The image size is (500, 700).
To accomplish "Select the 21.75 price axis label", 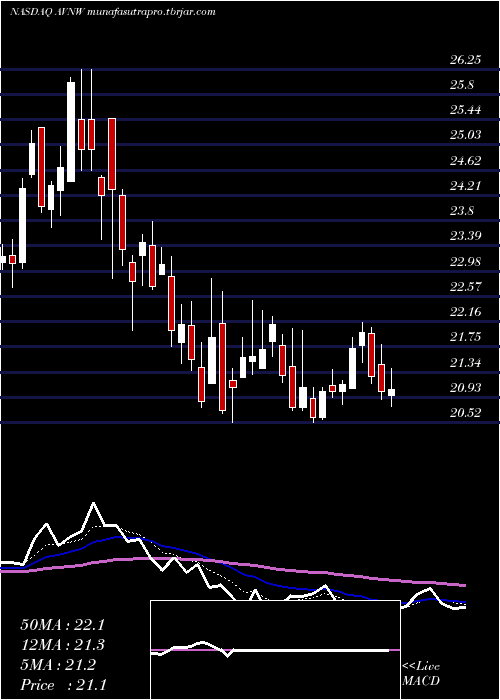I will 466,337.
